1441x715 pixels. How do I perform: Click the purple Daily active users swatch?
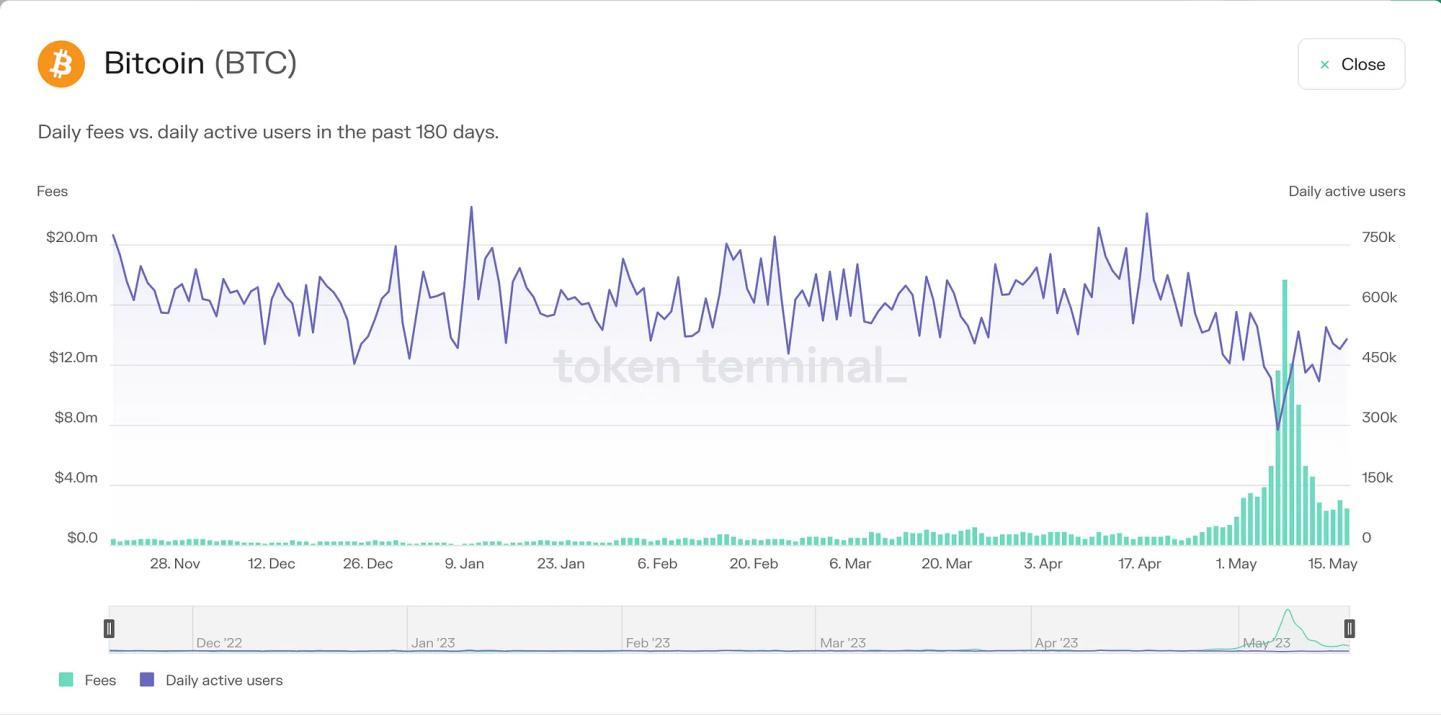147,680
